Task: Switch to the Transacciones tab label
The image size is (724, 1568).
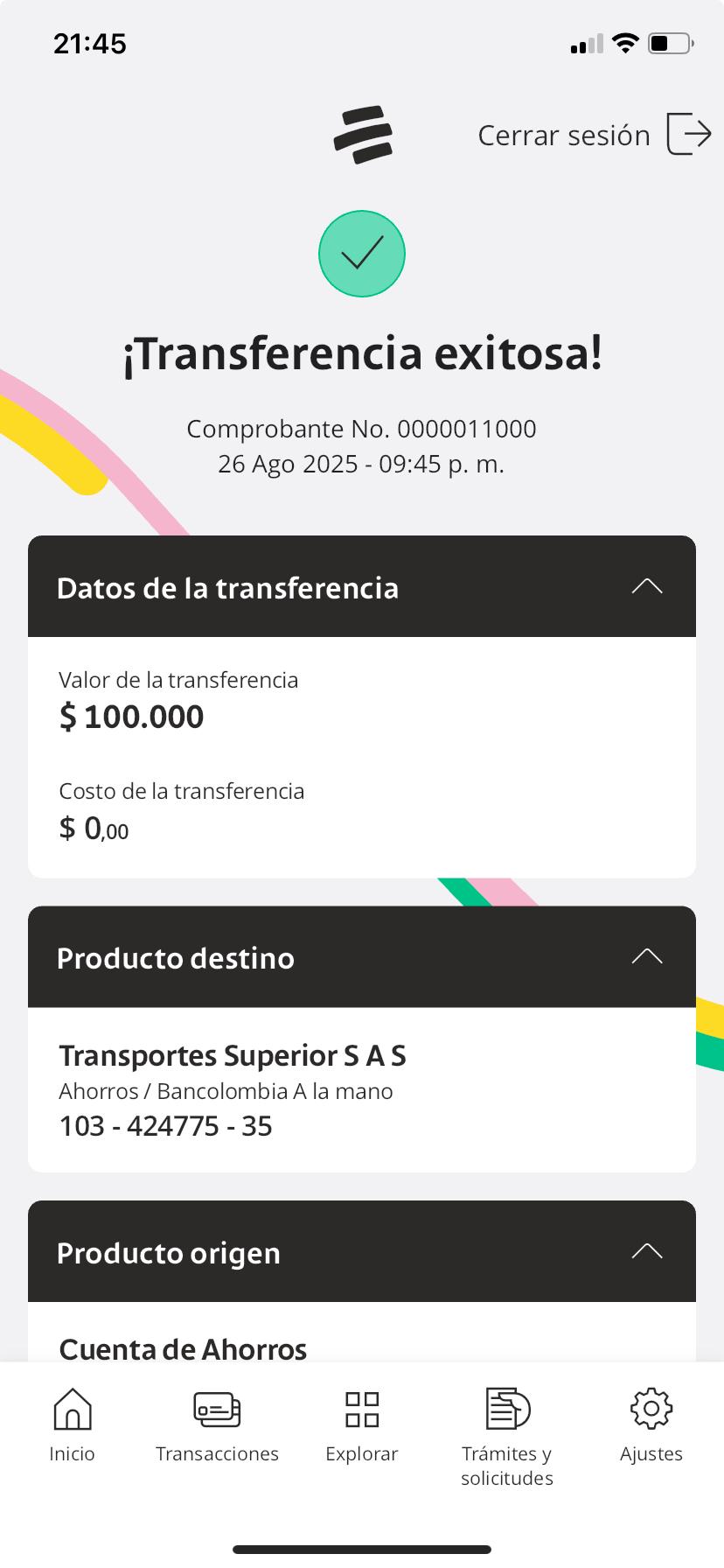Action: (217, 1453)
